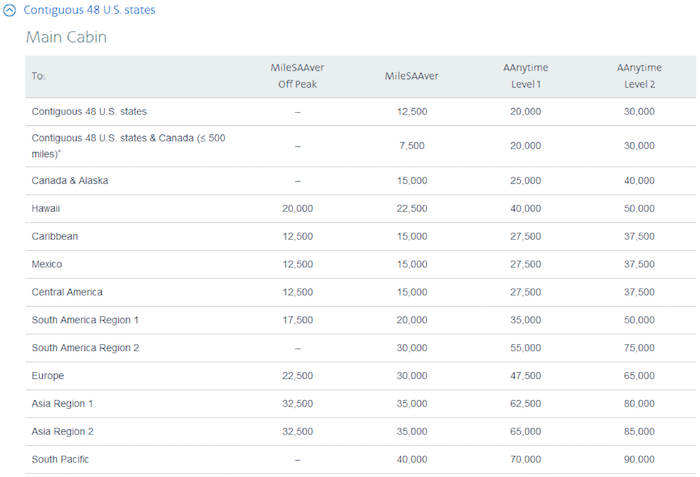Select the Central America row label
700x477 pixels.
(x=67, y=292)
